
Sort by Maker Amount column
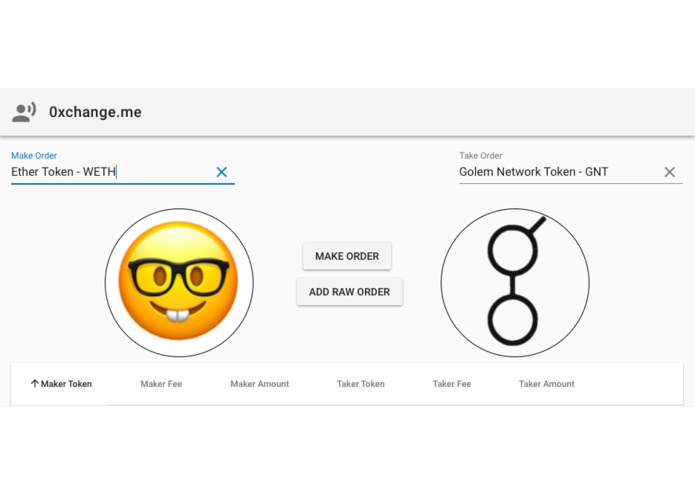260,384
